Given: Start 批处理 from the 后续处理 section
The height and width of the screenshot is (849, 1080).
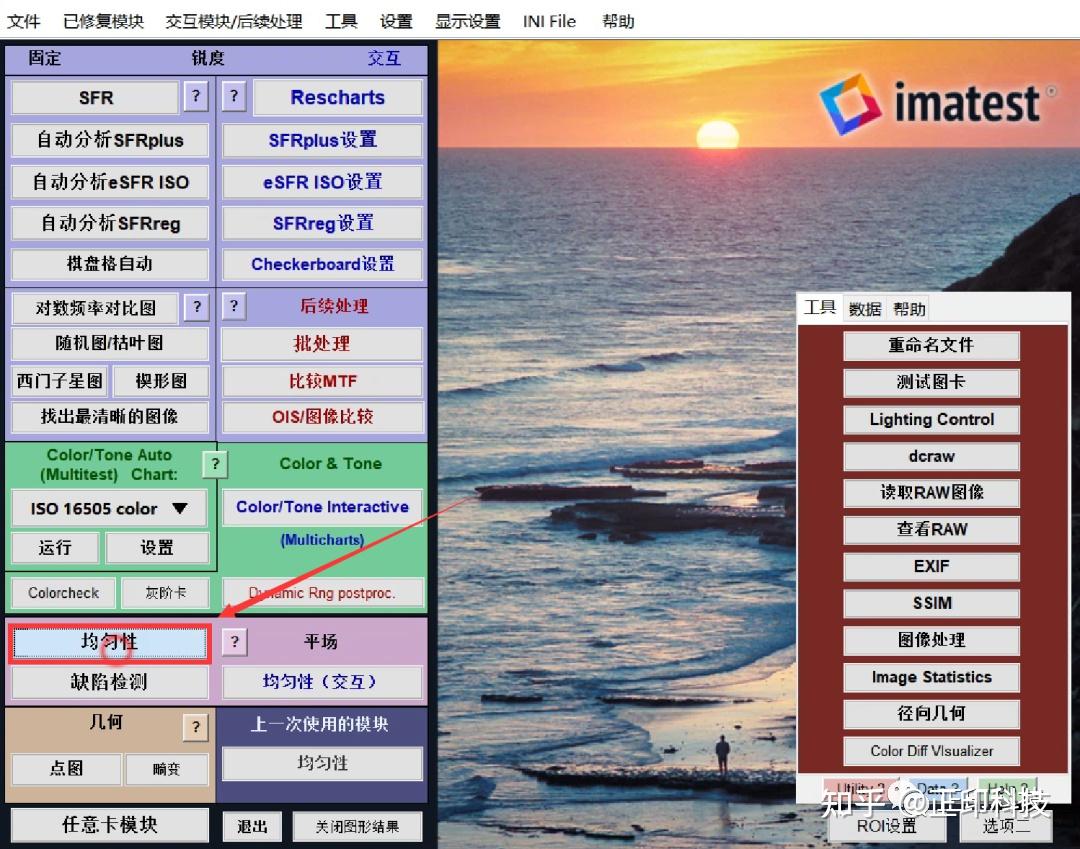Looking at the screenshot, I should [x=322, y=343].
